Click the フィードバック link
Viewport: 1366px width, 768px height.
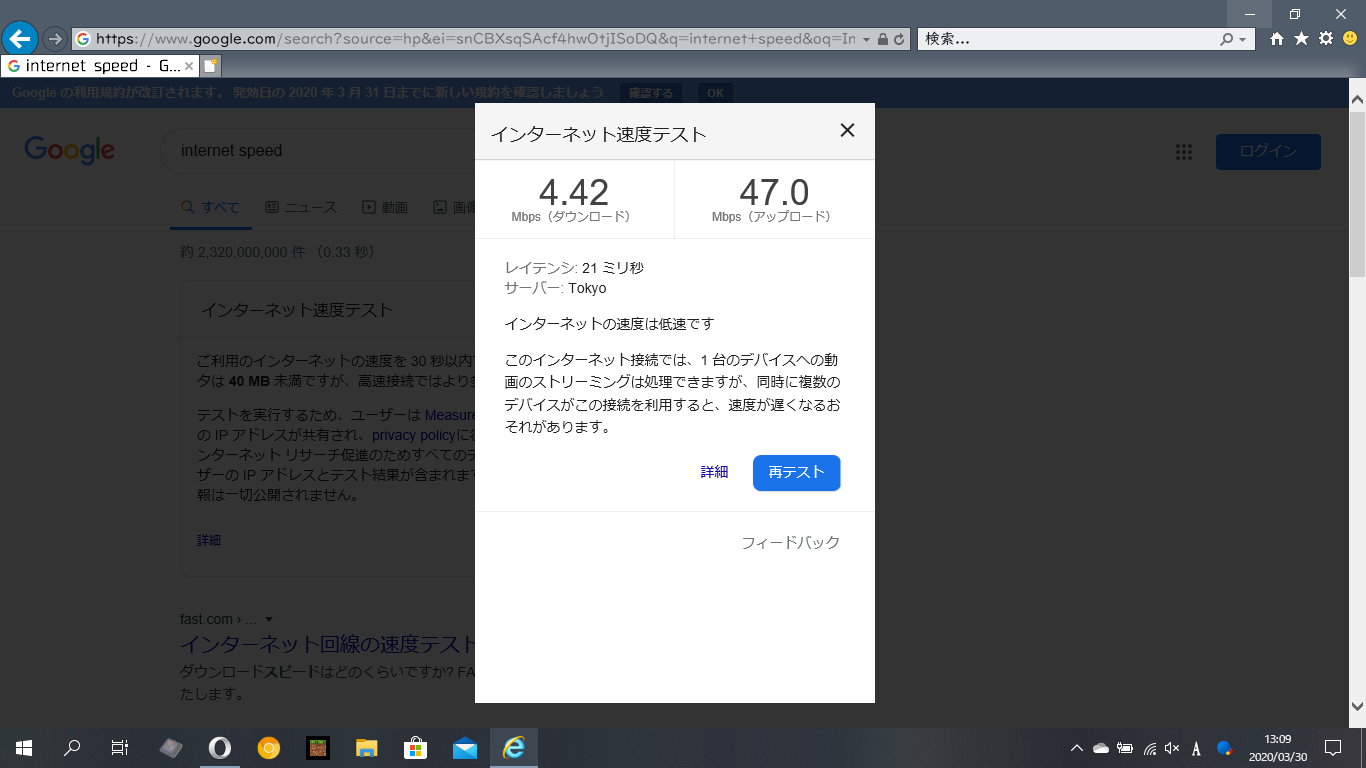790,543
